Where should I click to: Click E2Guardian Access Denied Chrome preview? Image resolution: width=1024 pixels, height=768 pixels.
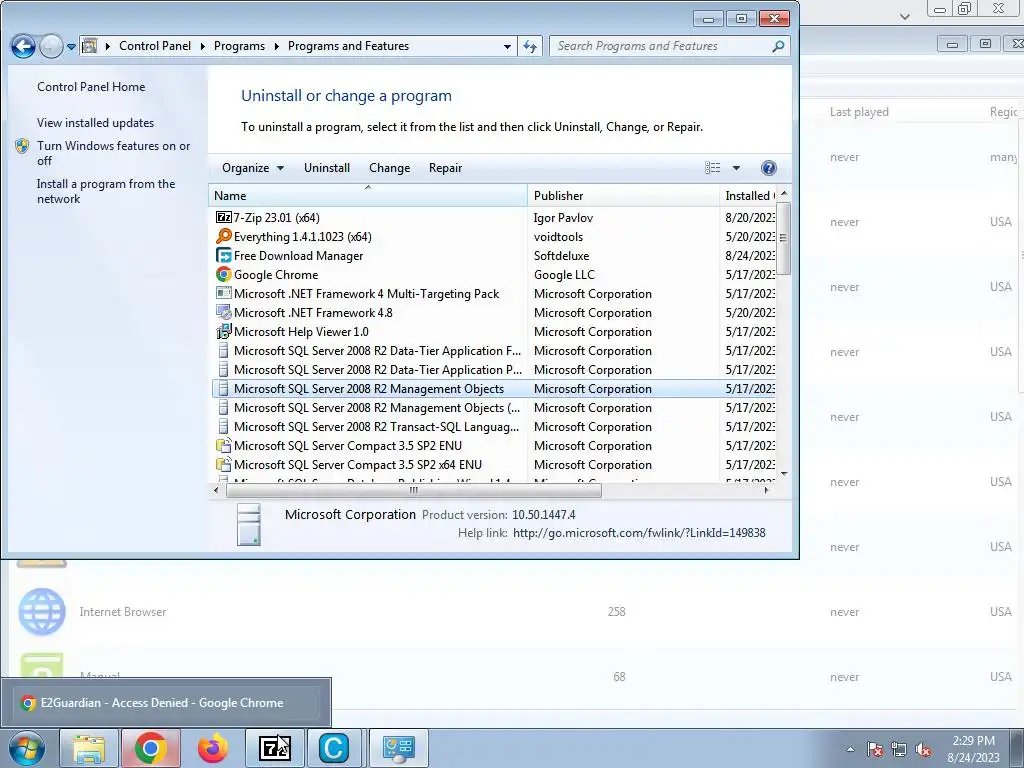click(x=166, y=703)
